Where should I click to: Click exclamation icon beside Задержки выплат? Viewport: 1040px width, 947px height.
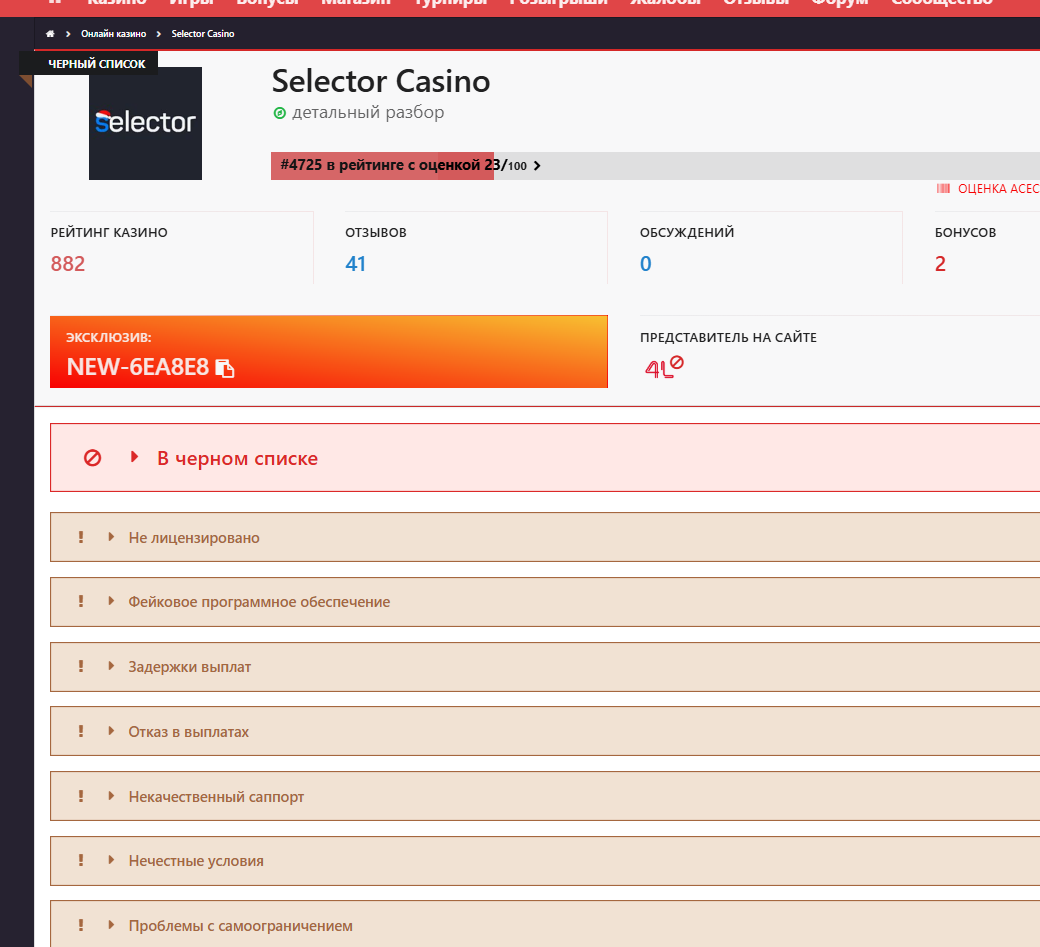[x=81, y=666]
